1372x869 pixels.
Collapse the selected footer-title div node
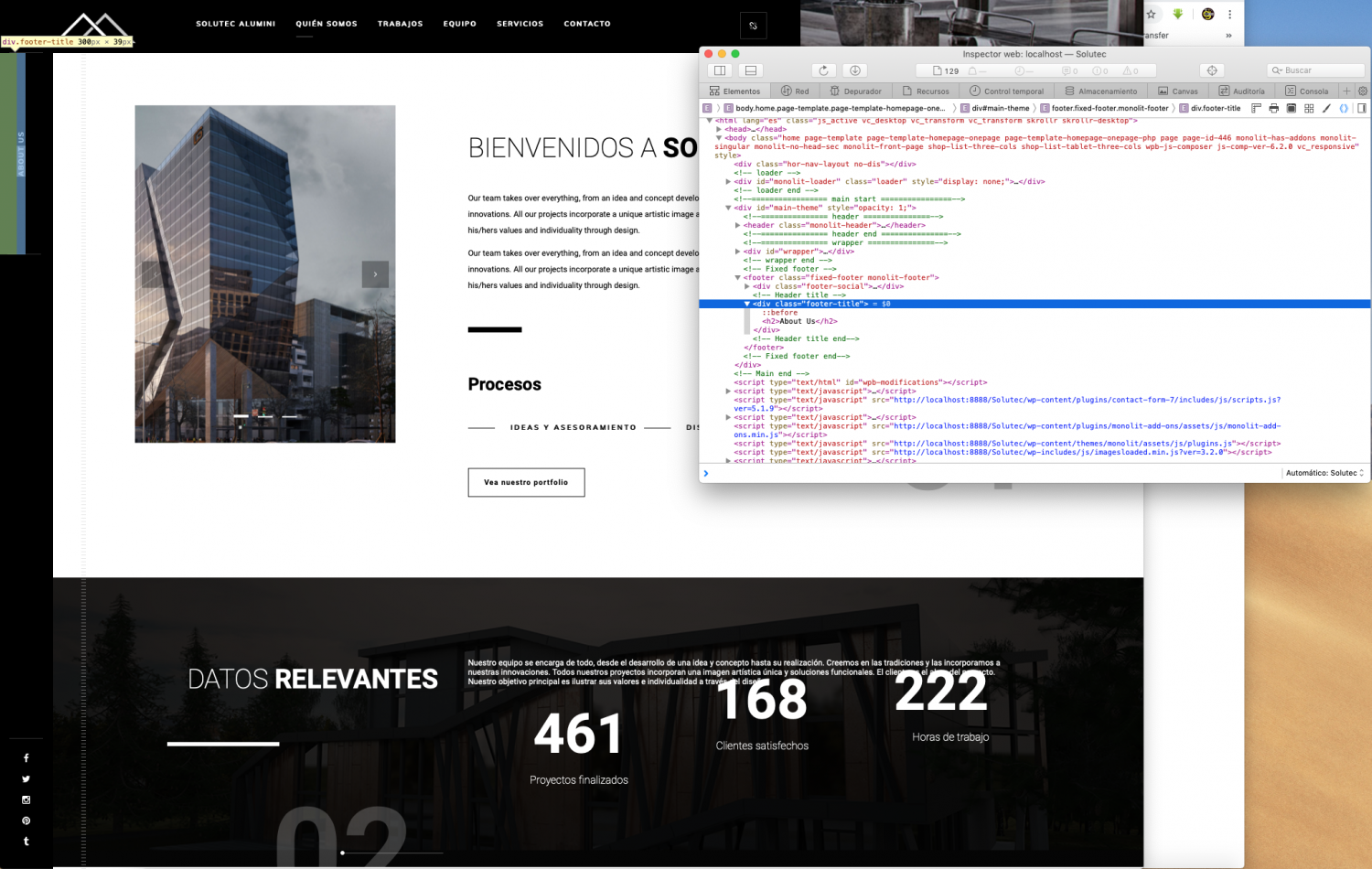click(747, 304)
